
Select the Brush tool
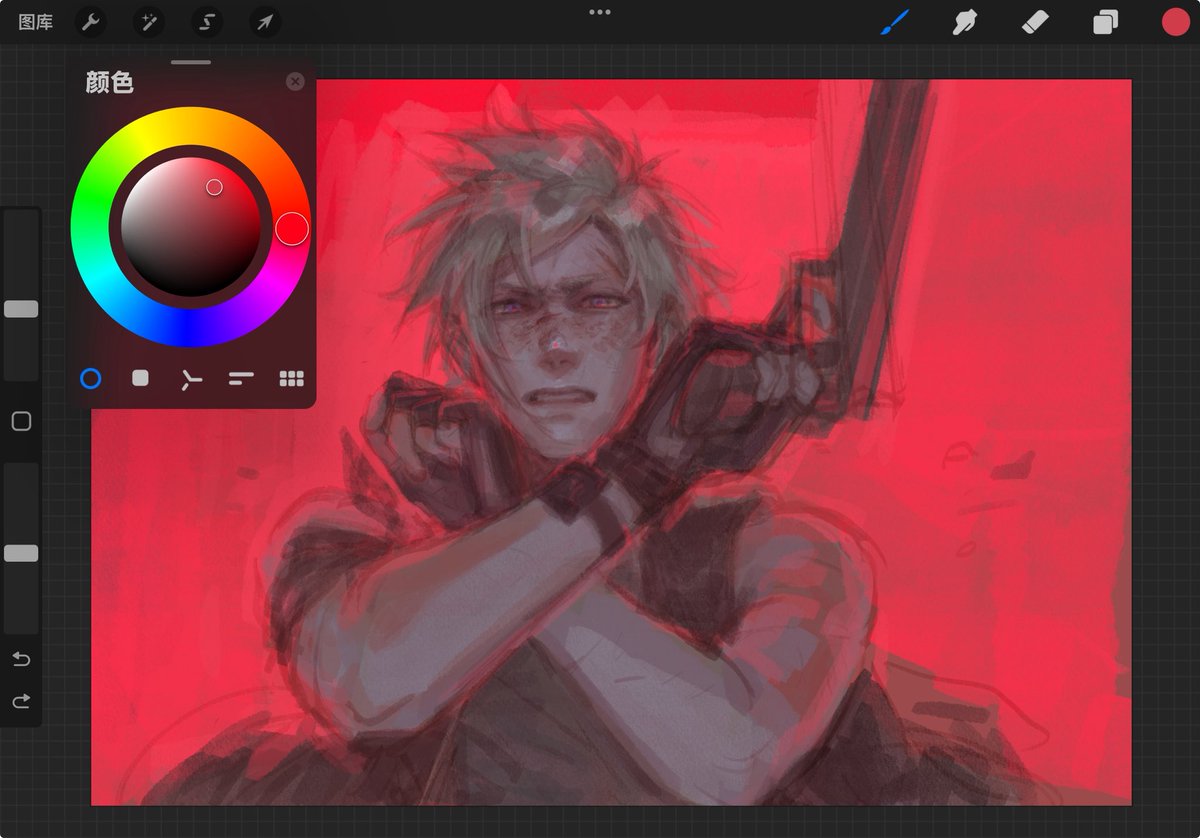[895, 22]
